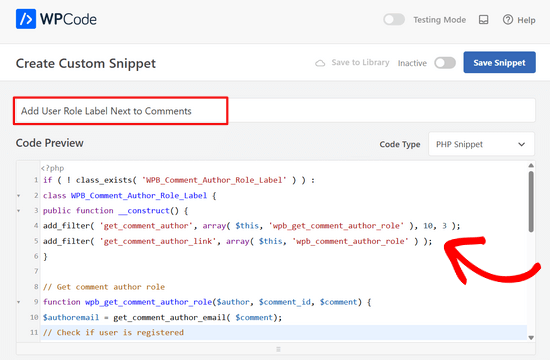Click the '// Check if user is registered' line
This screenshot has width=550, height=360.
113,333
